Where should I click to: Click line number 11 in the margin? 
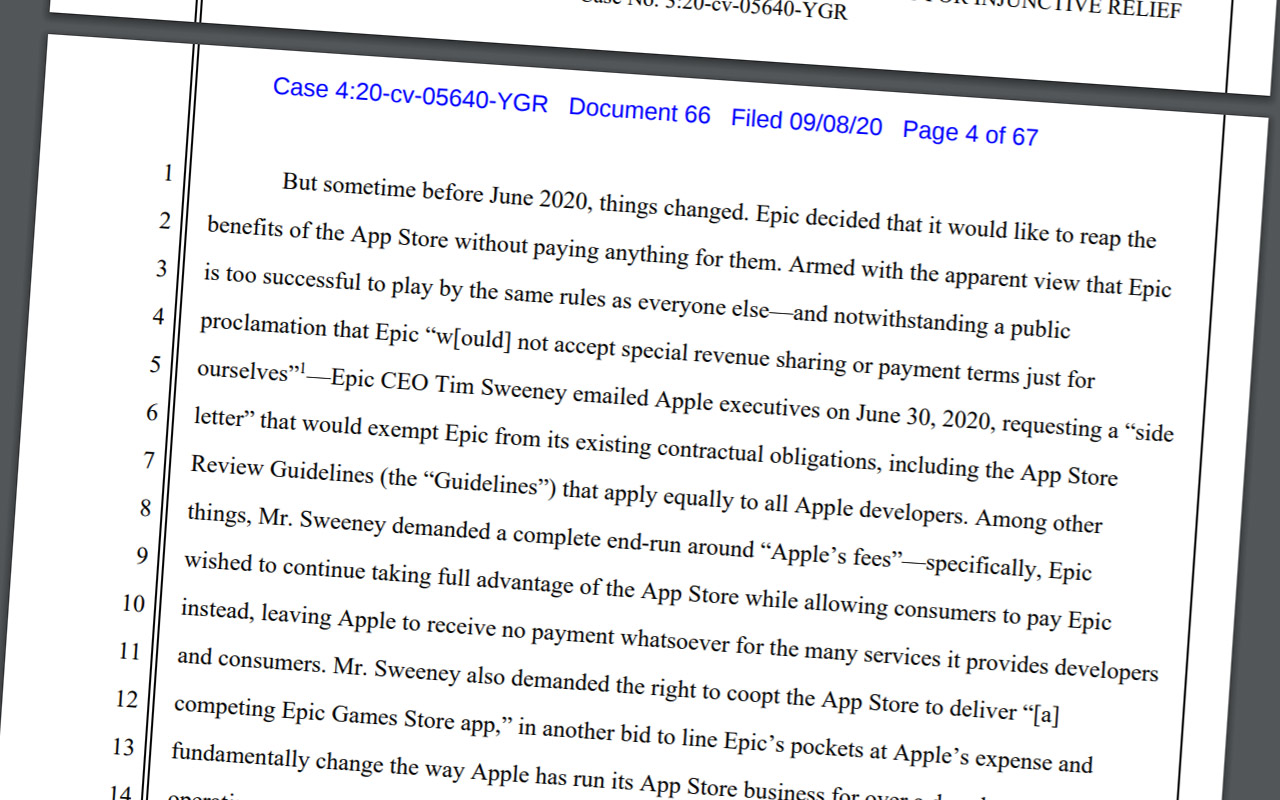[x=129, y=651]
